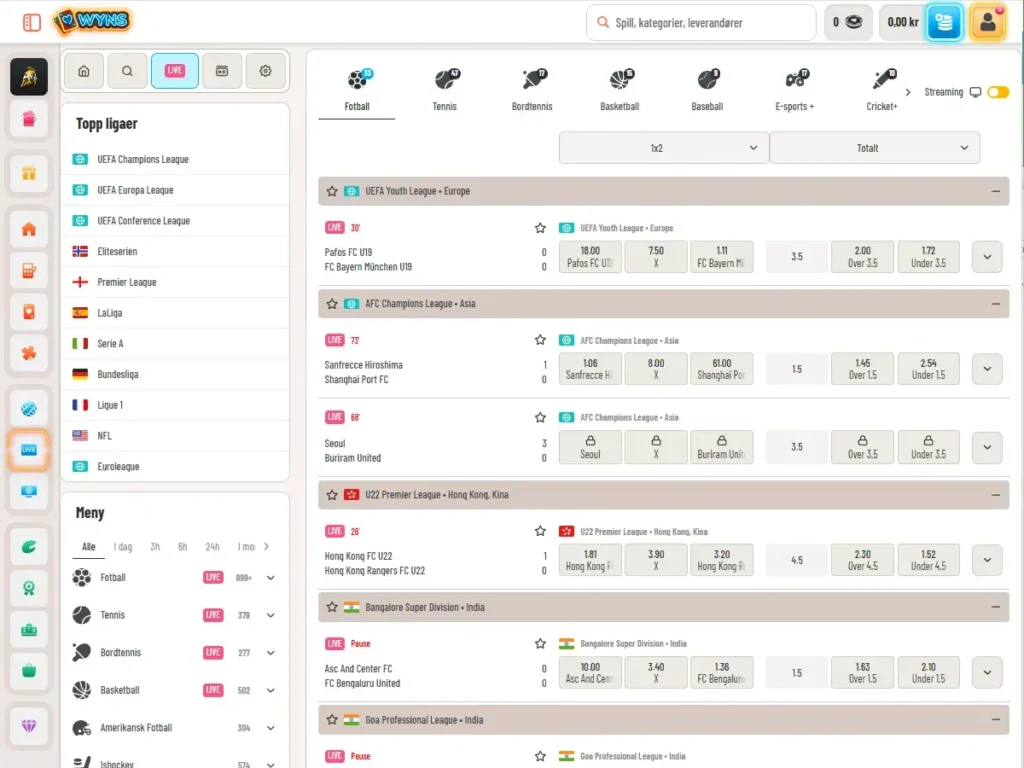Screen dimensions: 1024x768
Task: Select the E-sports + sport tab
Action: click(795, 90)
